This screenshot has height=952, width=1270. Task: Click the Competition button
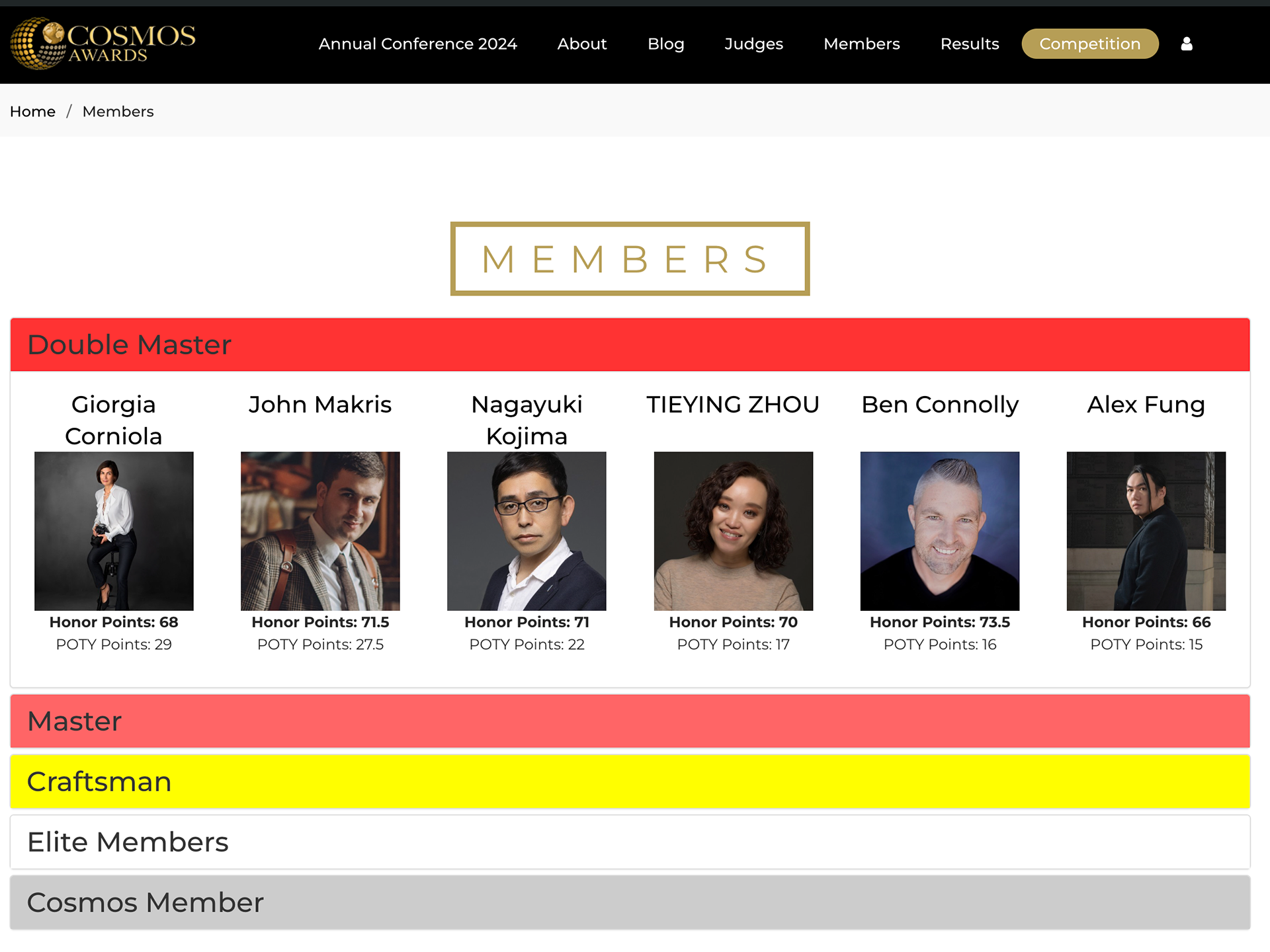click(1090, 44)
